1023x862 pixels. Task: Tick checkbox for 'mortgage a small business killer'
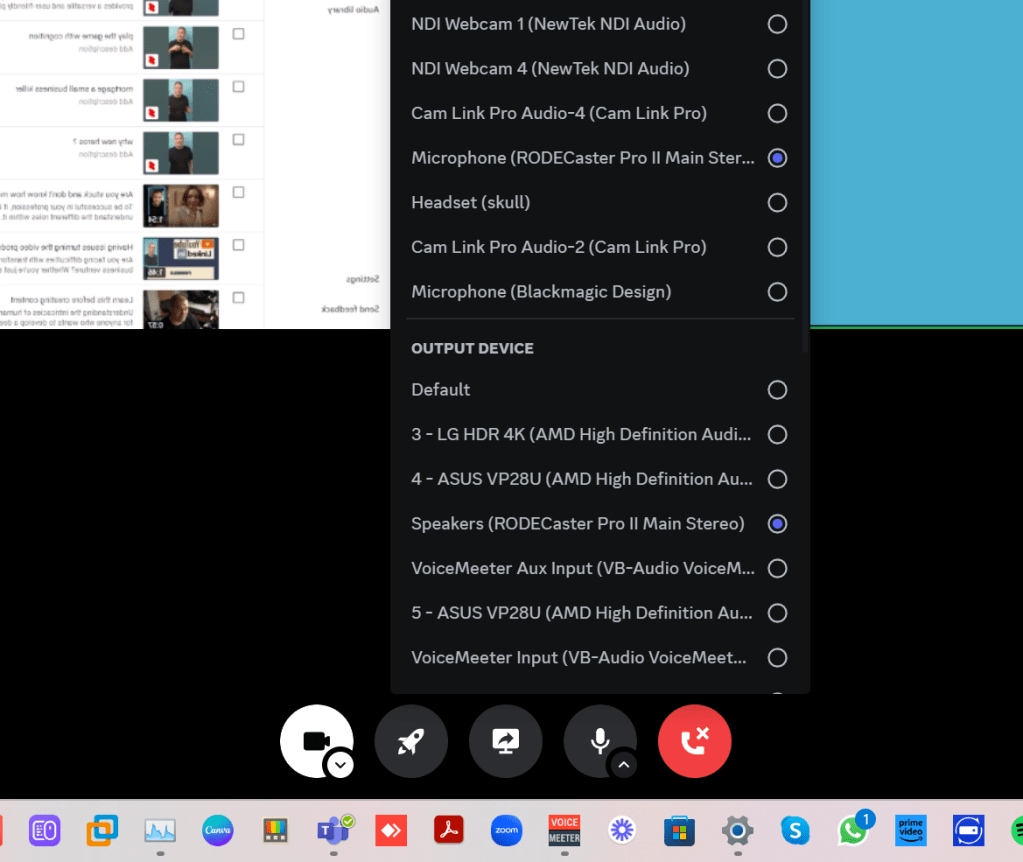(x=239, y=87)
